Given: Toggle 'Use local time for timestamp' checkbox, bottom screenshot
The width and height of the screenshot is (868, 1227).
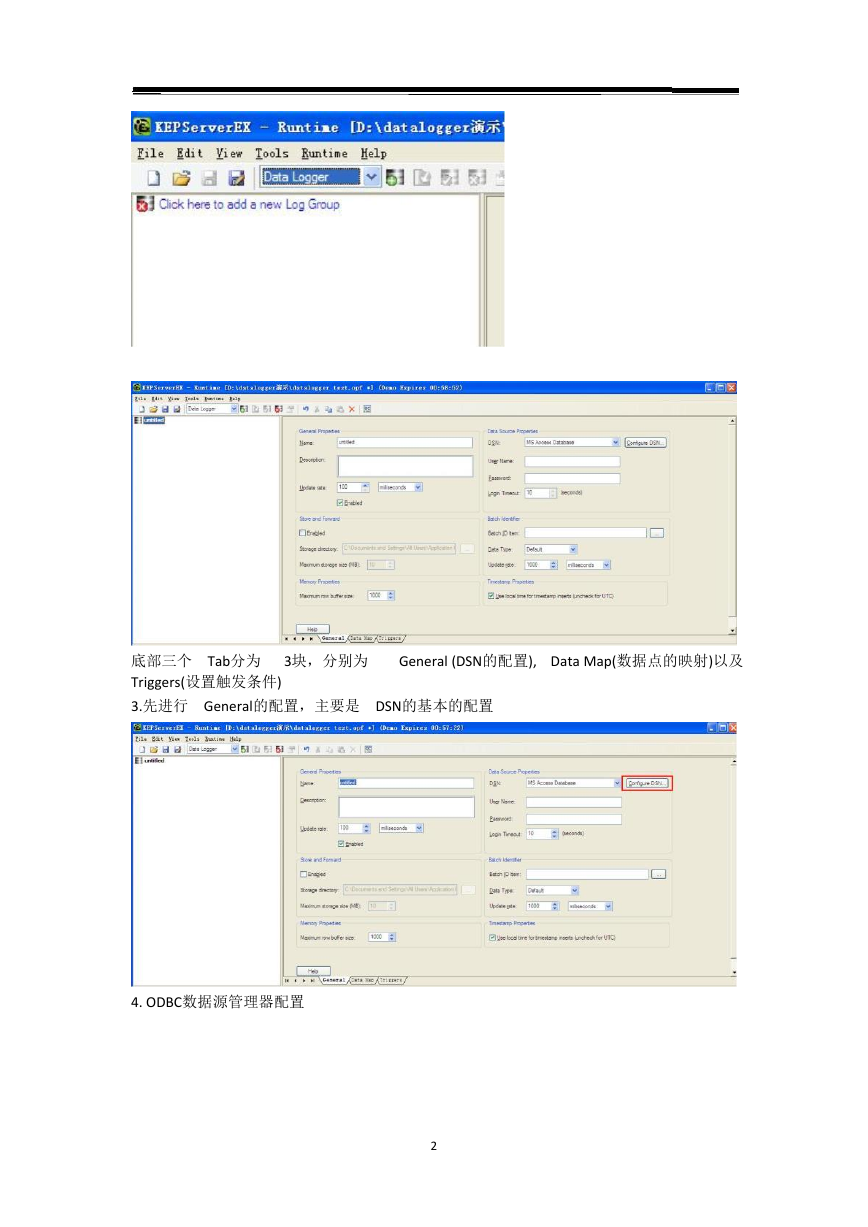Looking at the screenshot, I should (492, 938).
